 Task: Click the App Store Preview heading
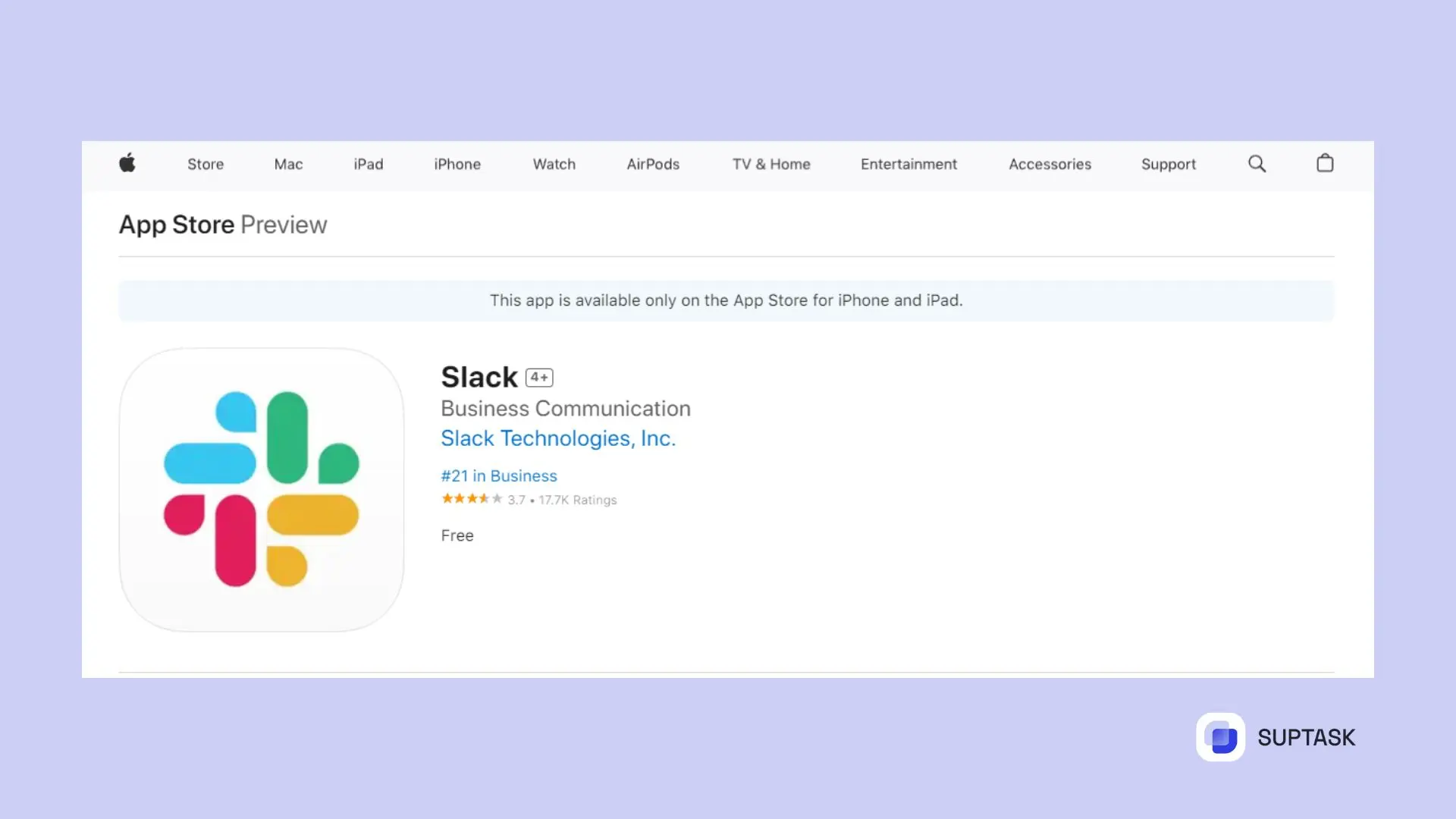tap(222, 224)
